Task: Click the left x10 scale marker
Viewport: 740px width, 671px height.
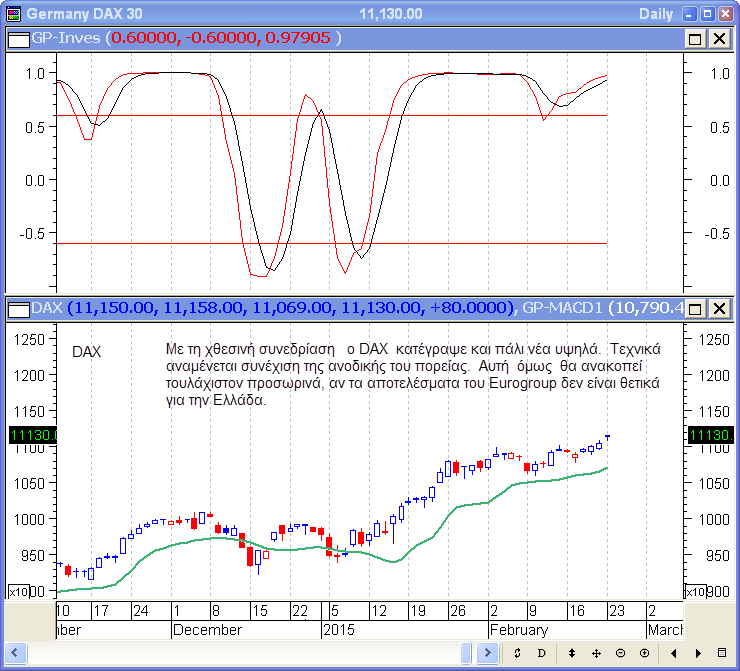Action: [x=19, y=592]
